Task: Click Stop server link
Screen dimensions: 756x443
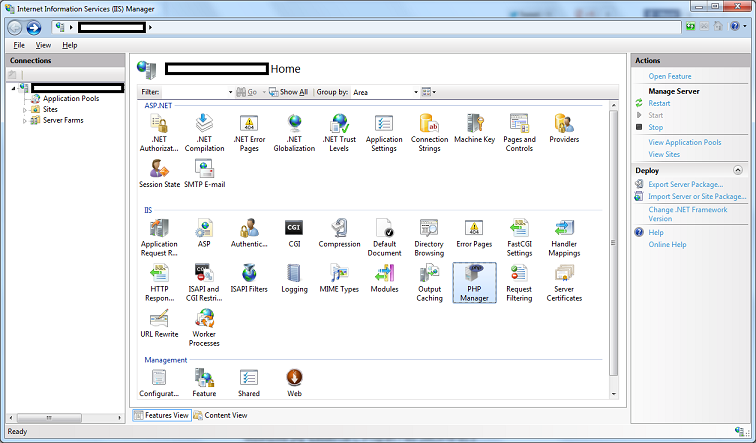Action: click(655, 127)
